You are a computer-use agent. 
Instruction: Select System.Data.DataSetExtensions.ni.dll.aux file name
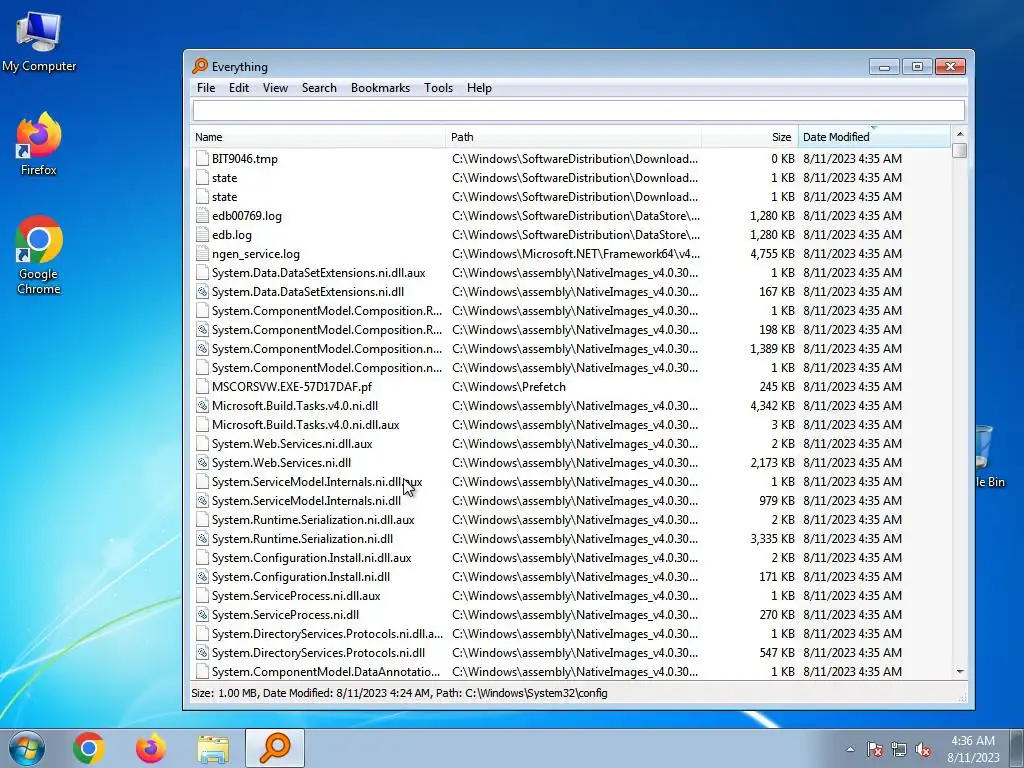click(x=319, y=272)
